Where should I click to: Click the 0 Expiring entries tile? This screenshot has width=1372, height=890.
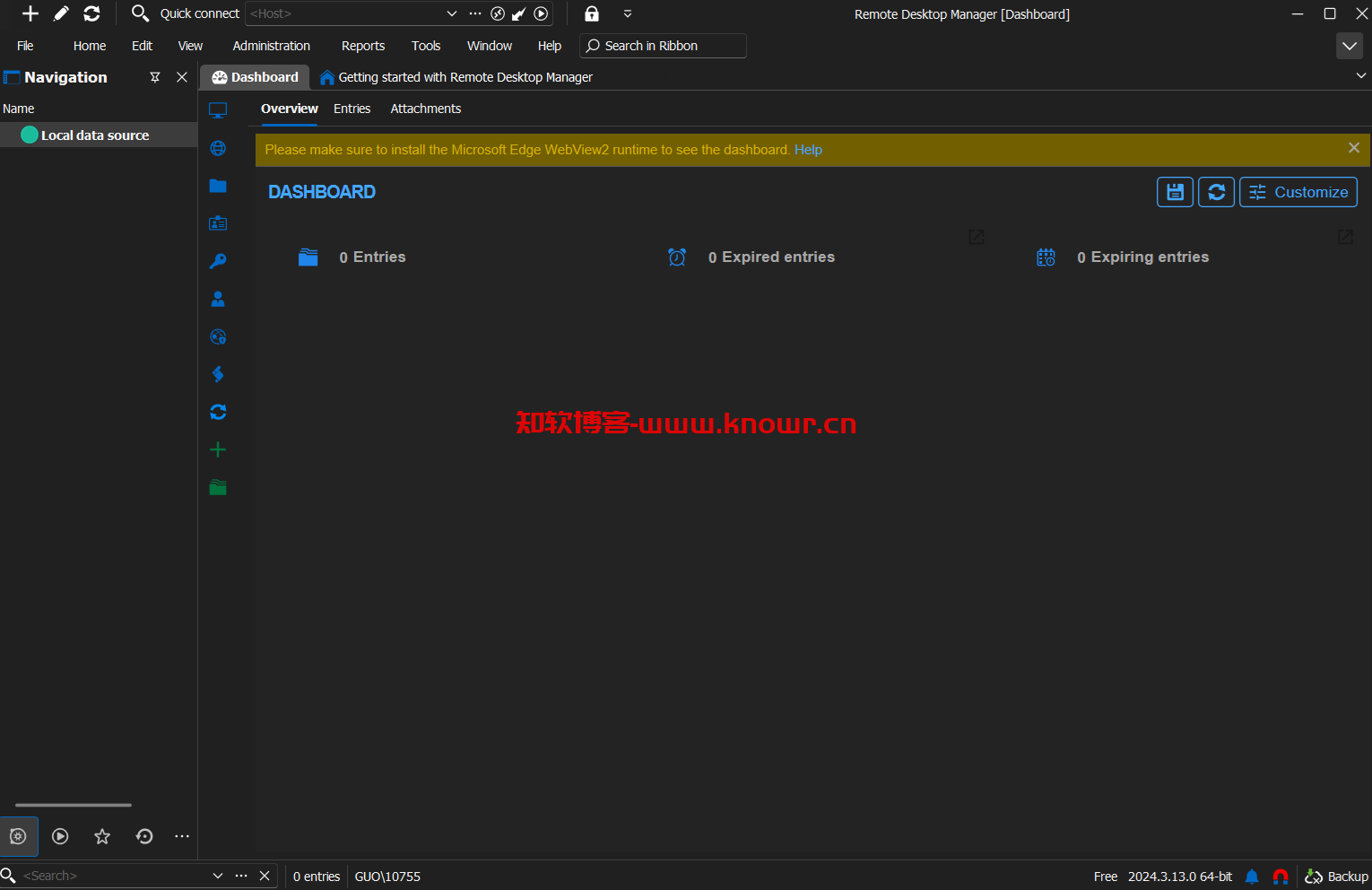(x=1122, y=257)
